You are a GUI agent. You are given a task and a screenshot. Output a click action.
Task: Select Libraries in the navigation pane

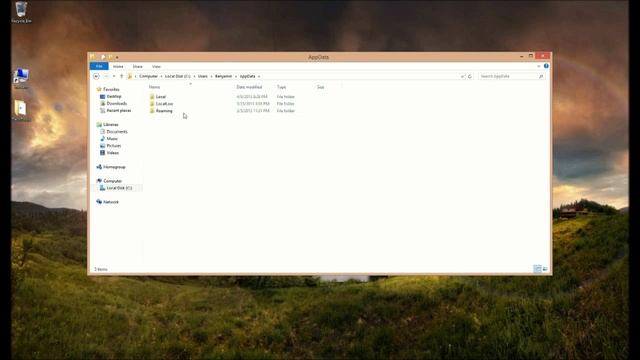pos(111,124)
